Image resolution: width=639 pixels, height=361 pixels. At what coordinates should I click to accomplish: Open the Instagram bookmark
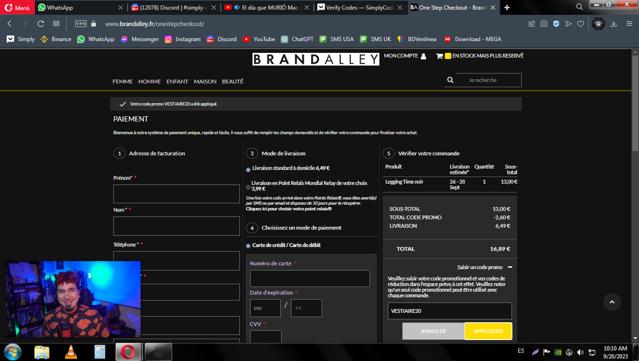point(183,39)
